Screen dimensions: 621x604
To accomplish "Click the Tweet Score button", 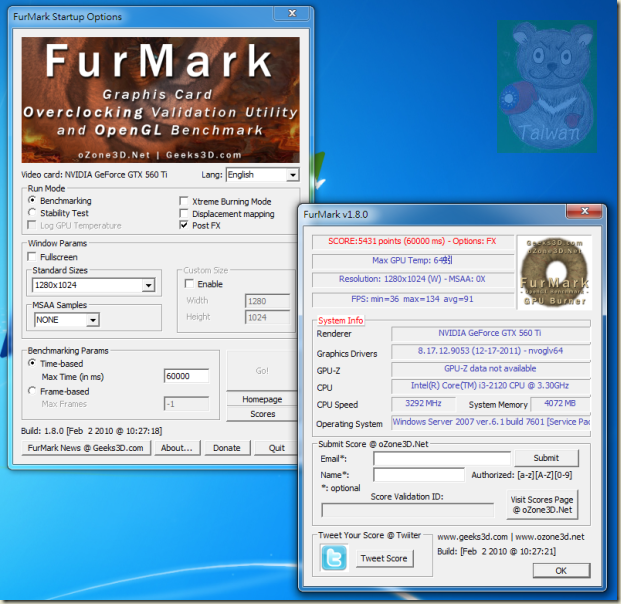I will coord(384,558).
